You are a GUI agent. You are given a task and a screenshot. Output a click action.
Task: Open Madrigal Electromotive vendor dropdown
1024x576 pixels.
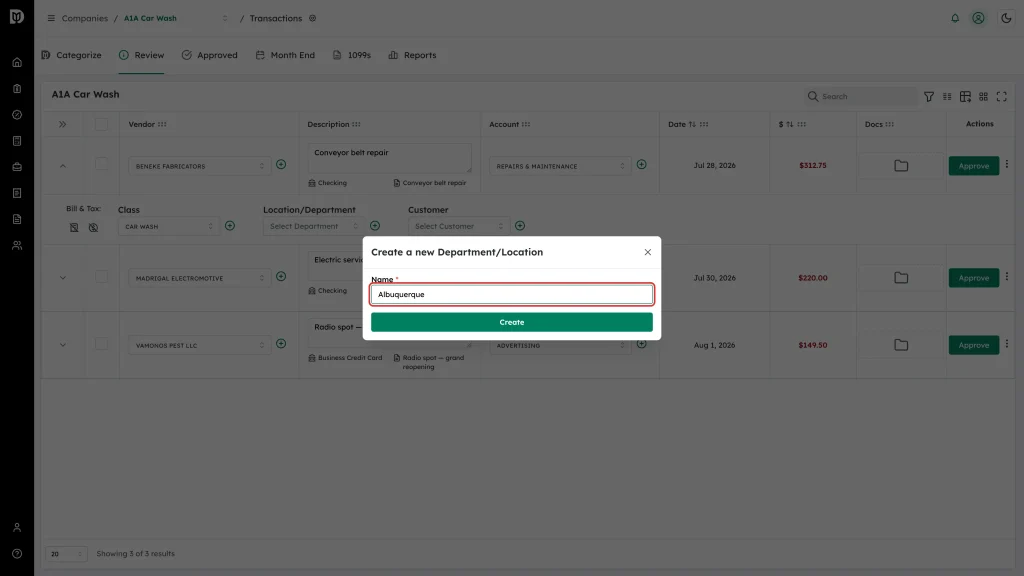[199, 278]
